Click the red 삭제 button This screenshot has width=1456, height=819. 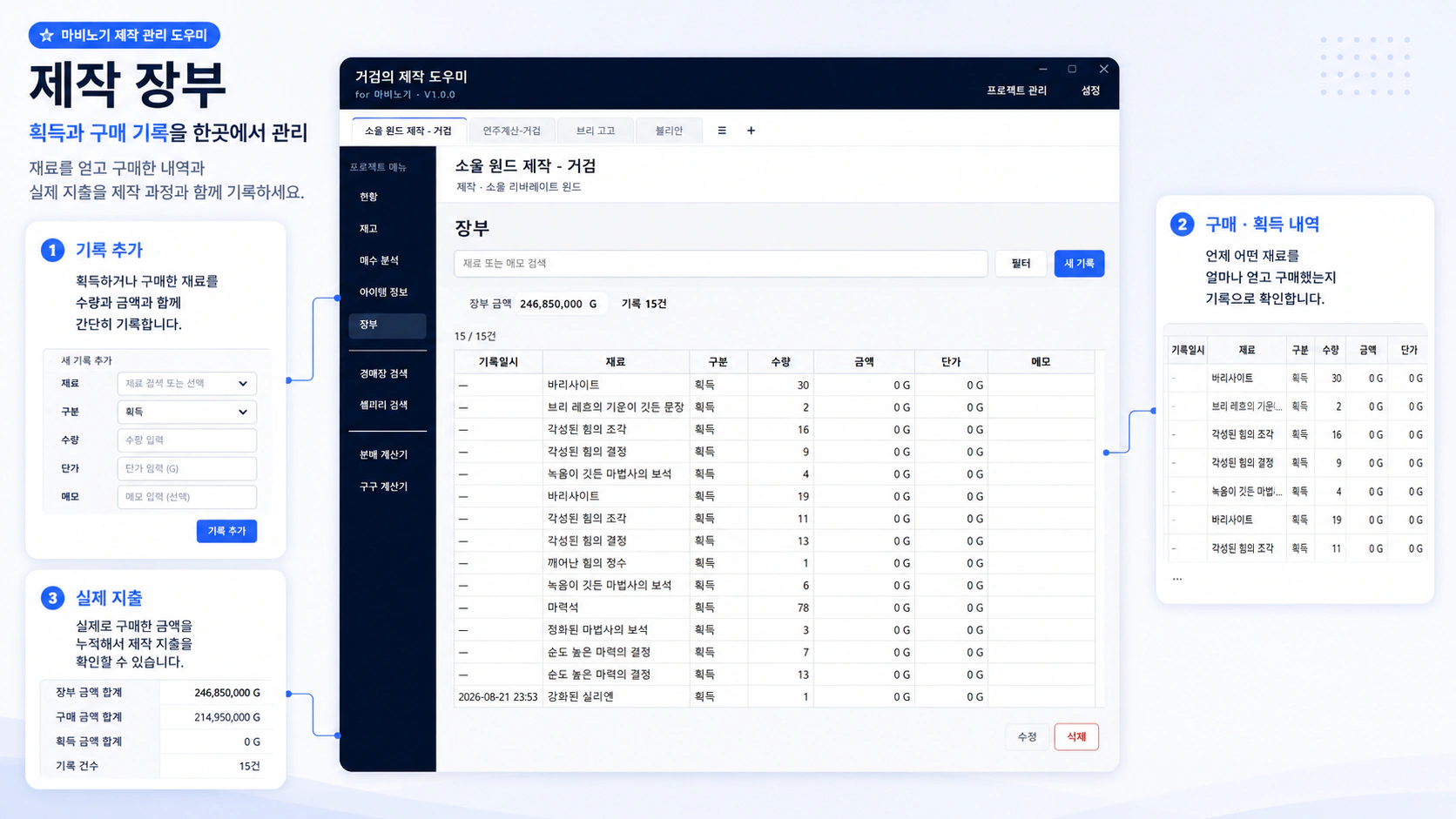click(1076, 737)
